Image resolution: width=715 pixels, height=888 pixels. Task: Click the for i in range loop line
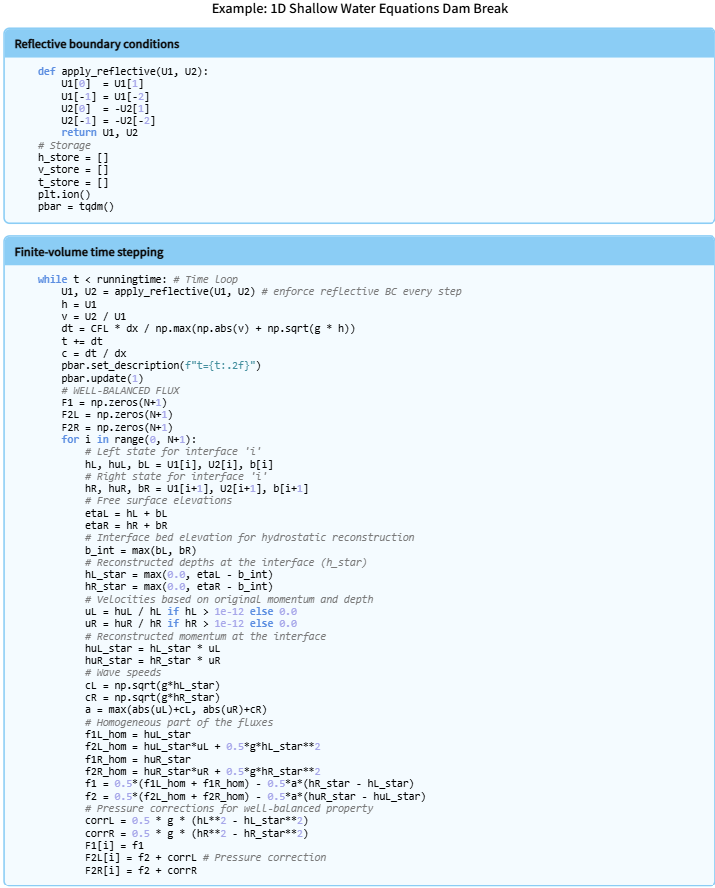(x=129, y=440)
